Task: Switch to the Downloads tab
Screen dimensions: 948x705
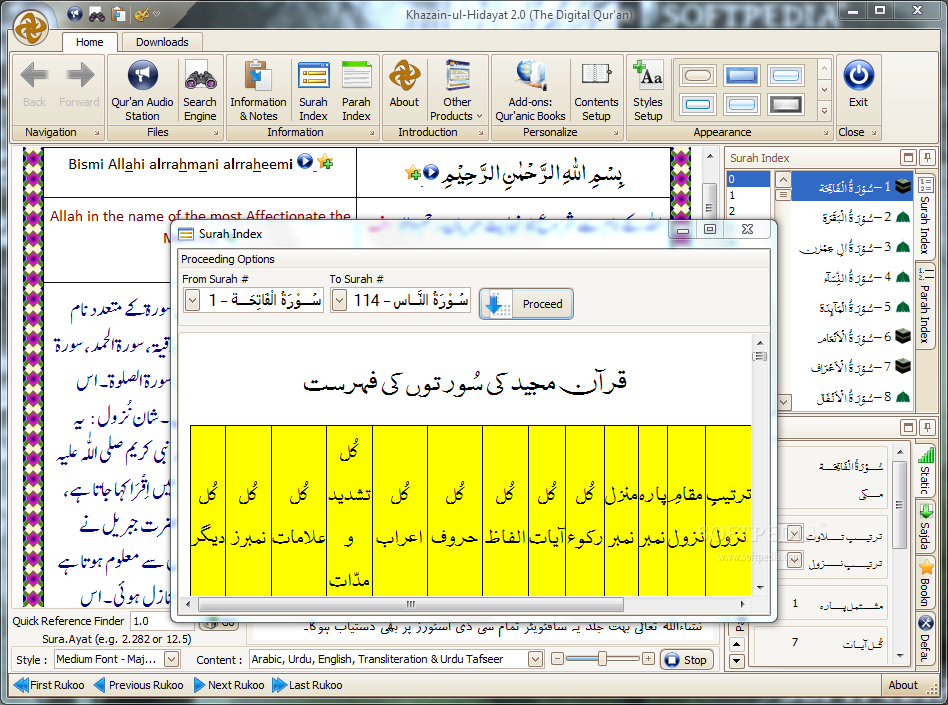Action: pos(162,42)
